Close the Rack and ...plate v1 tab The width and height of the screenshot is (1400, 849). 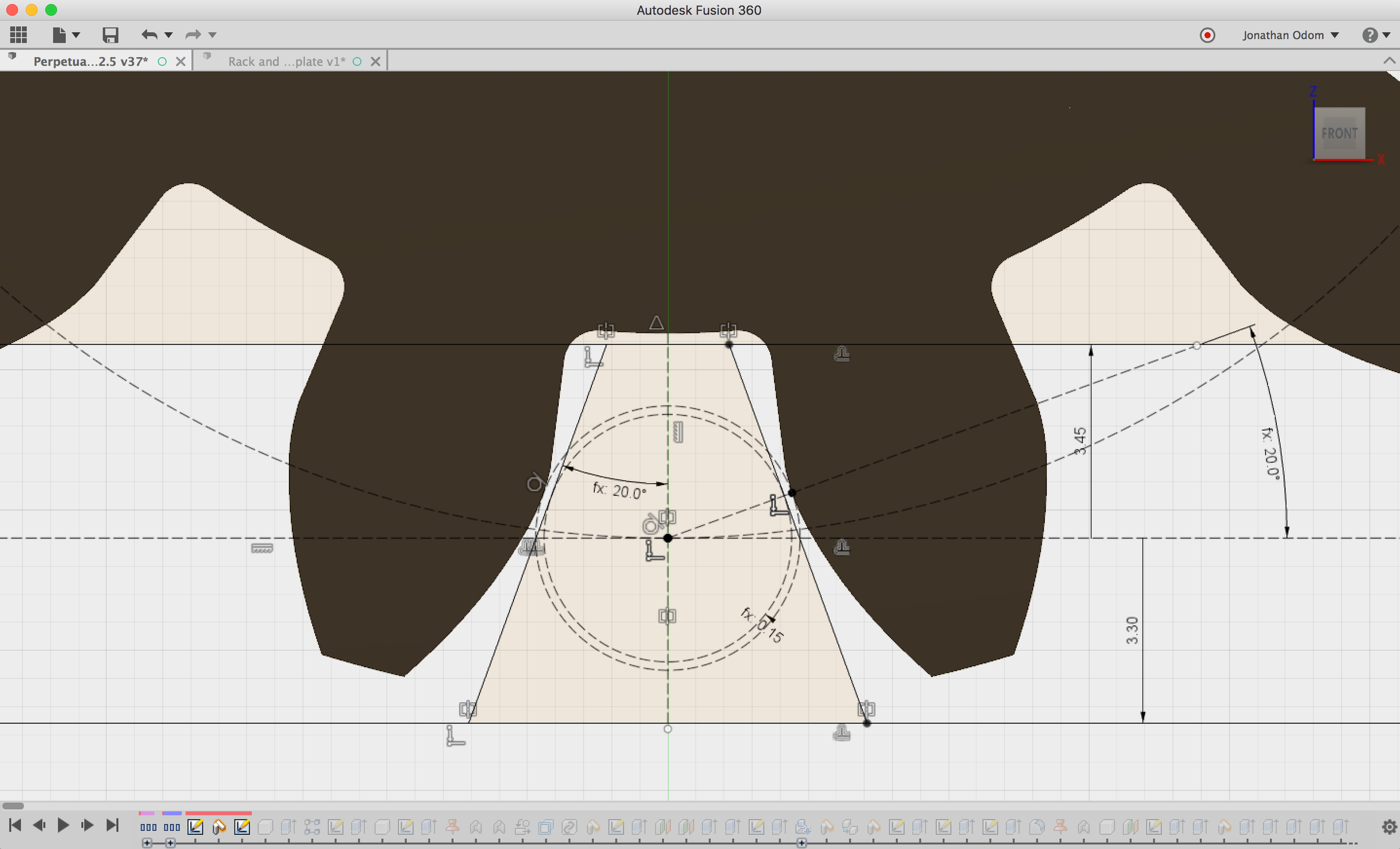(x=376, y=61)
